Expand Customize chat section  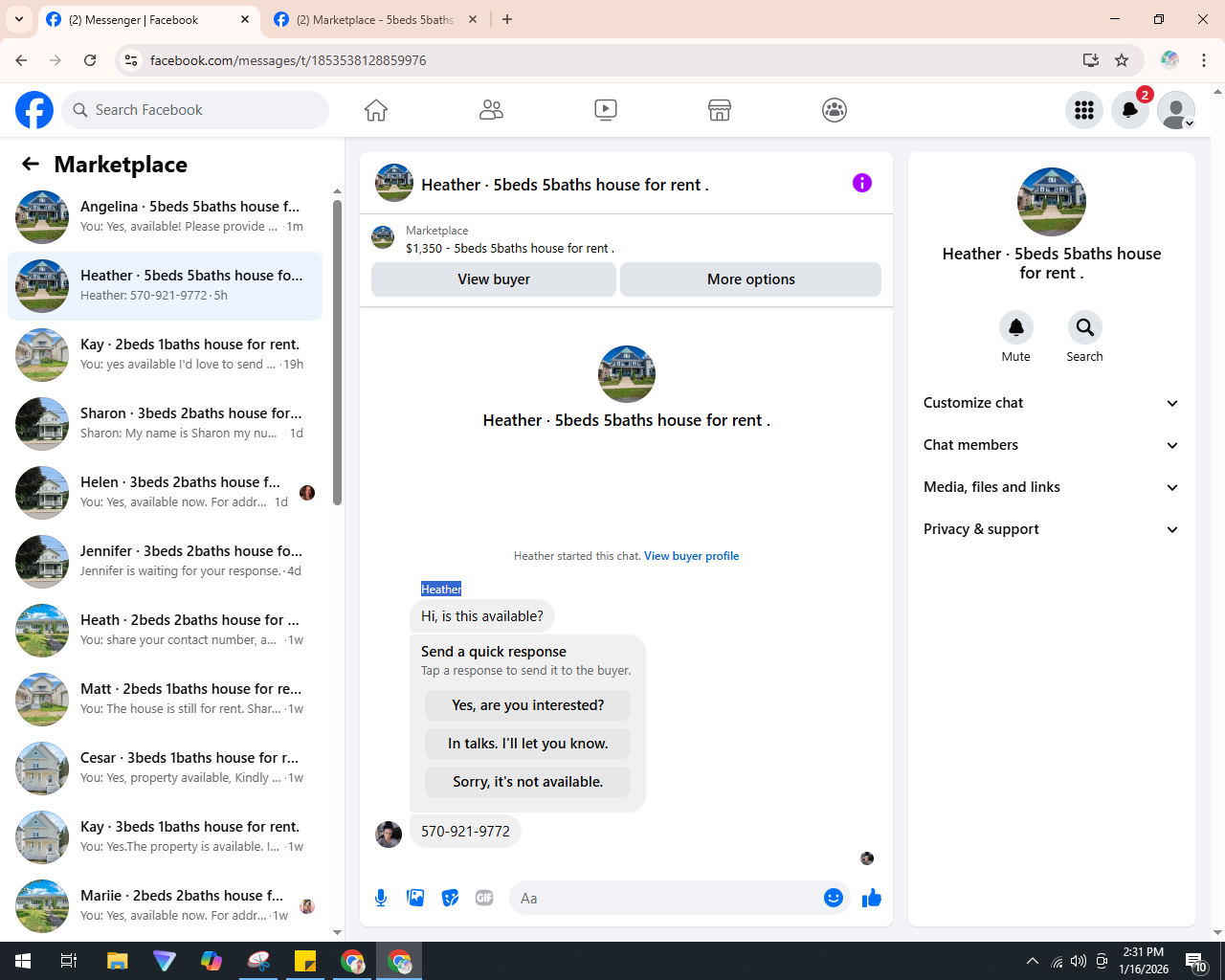[1052, 403]
